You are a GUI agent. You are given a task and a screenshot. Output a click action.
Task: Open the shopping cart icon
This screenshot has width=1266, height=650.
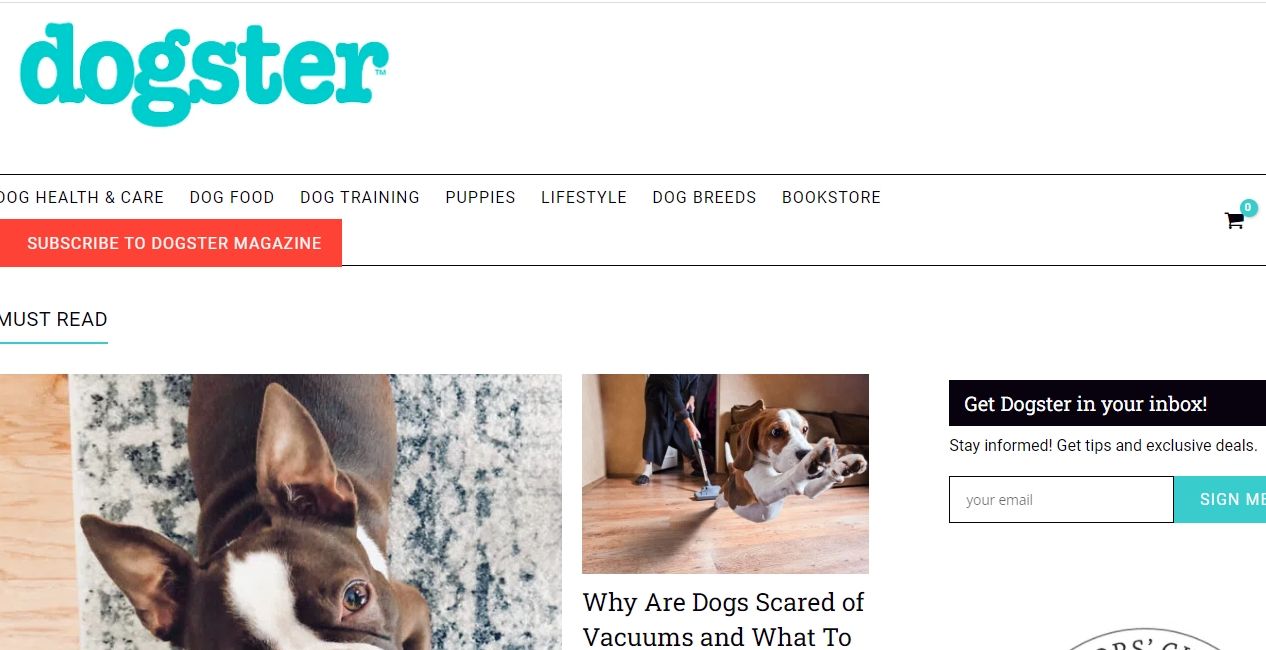(1234, 221)
